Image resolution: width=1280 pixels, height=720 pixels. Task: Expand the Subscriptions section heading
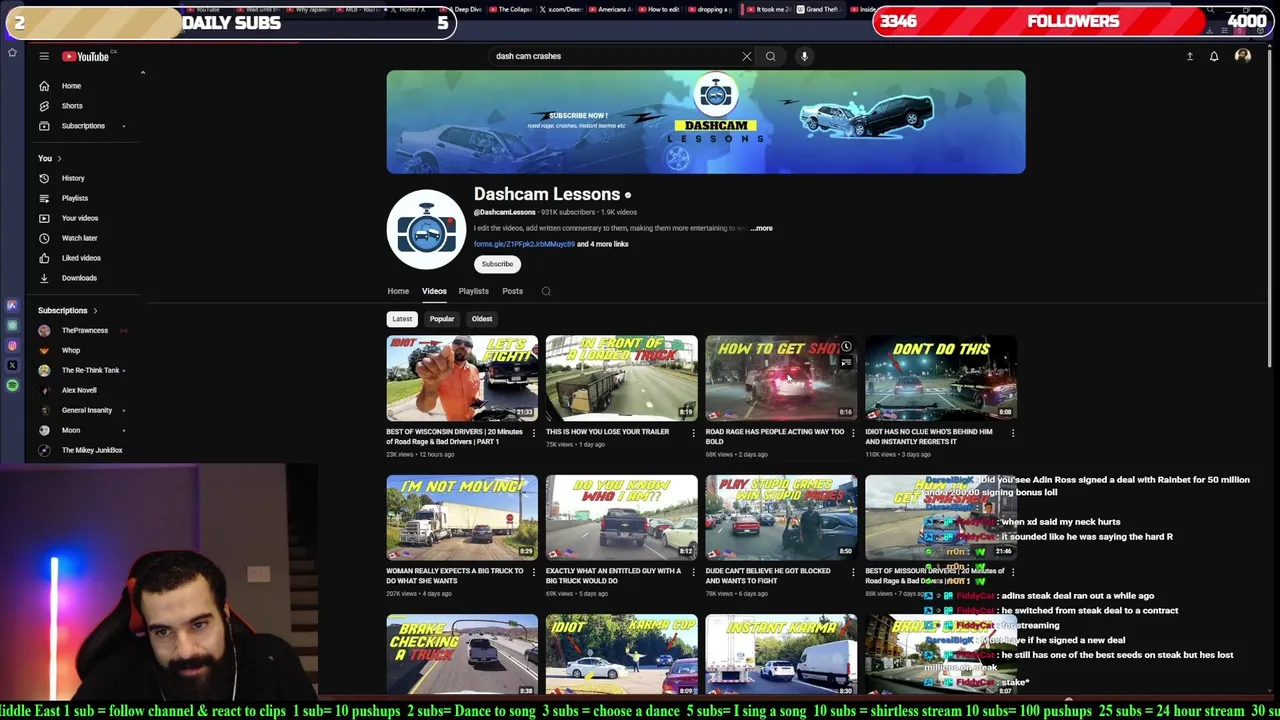pyautogui.click(x=67, y=310)
